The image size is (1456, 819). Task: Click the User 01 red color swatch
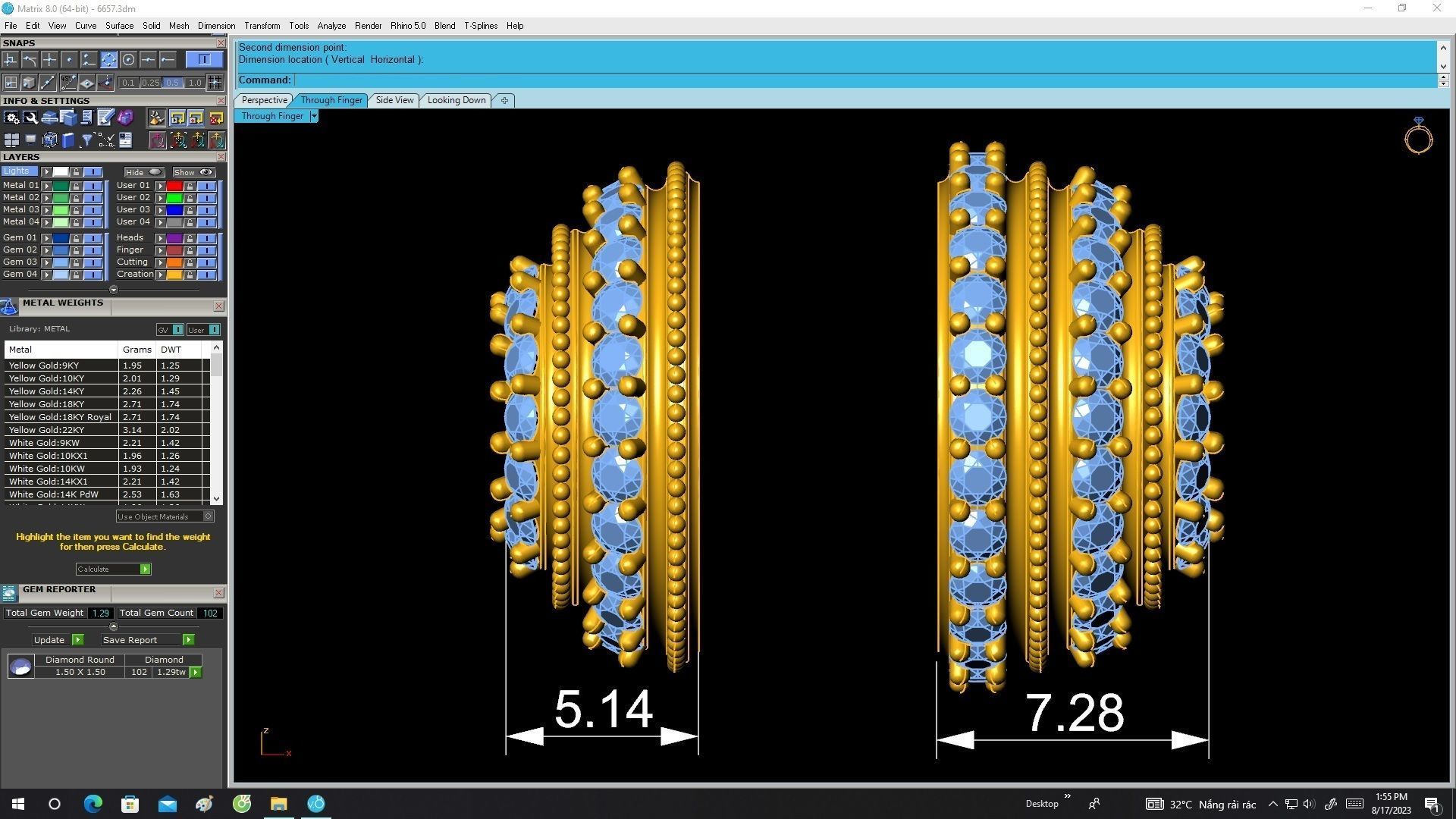174,186
